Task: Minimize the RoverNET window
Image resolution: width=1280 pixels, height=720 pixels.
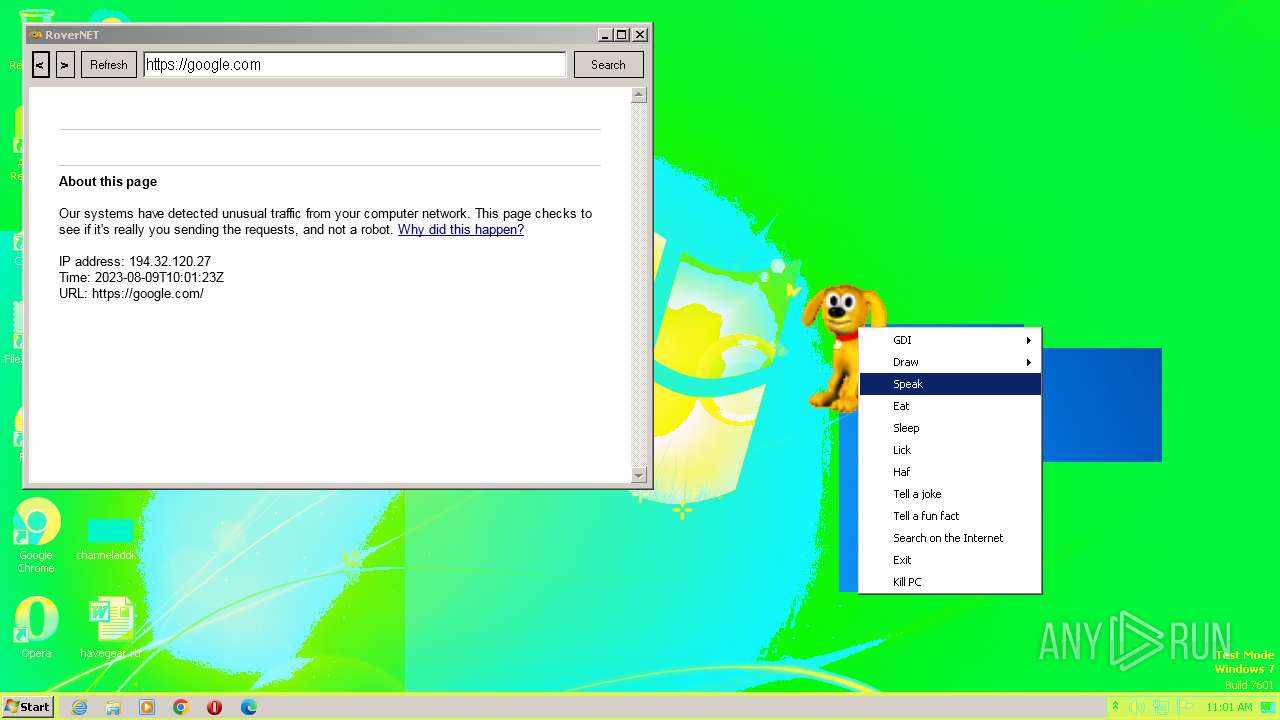Action: (606, 34)
